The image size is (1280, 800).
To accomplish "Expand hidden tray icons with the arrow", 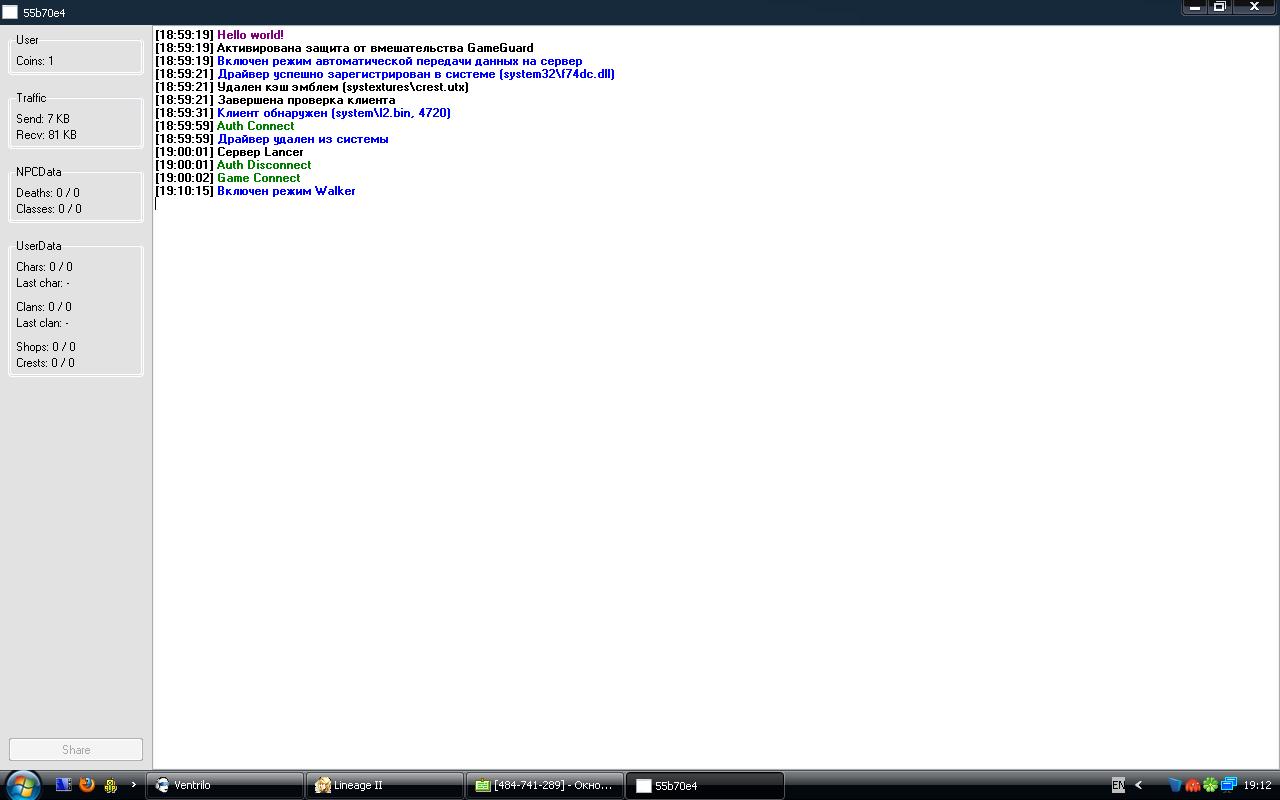I will pos(1138,785).
